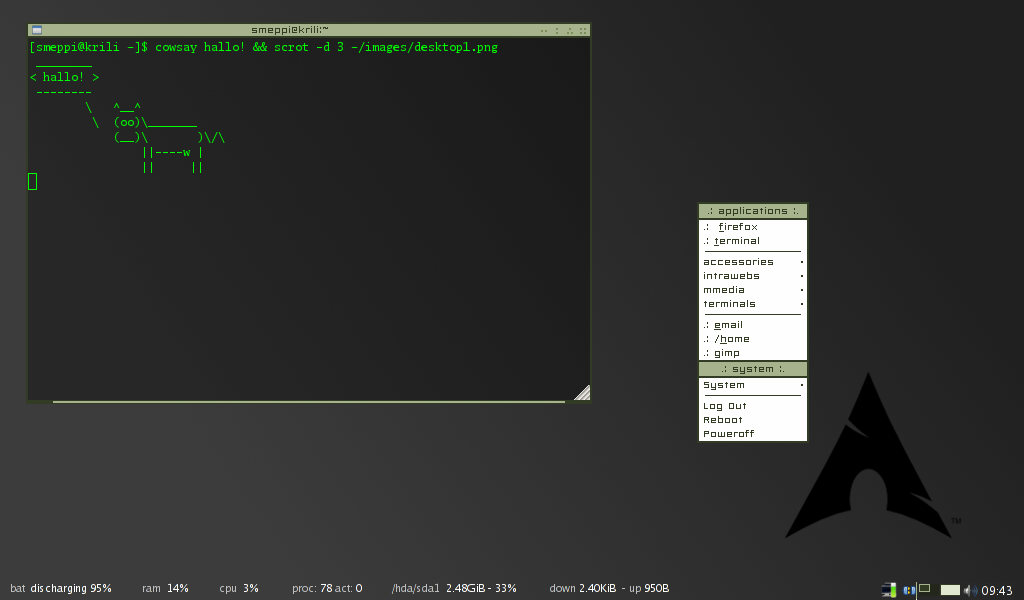Click the terminal resize grip corner
The width and height of the screenshot is (1024, 600).
click(x=582, y=392)
